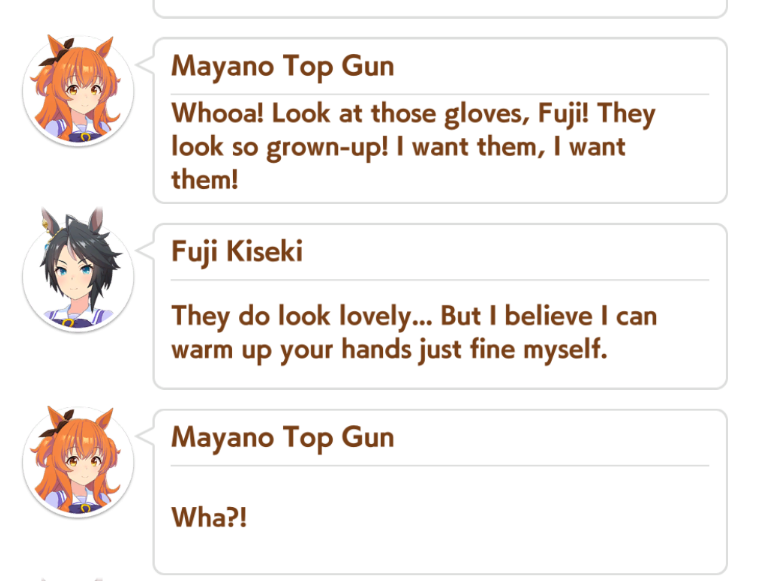Click "Mayano Top Gun" name above "Wha?!"

(283, 438)
